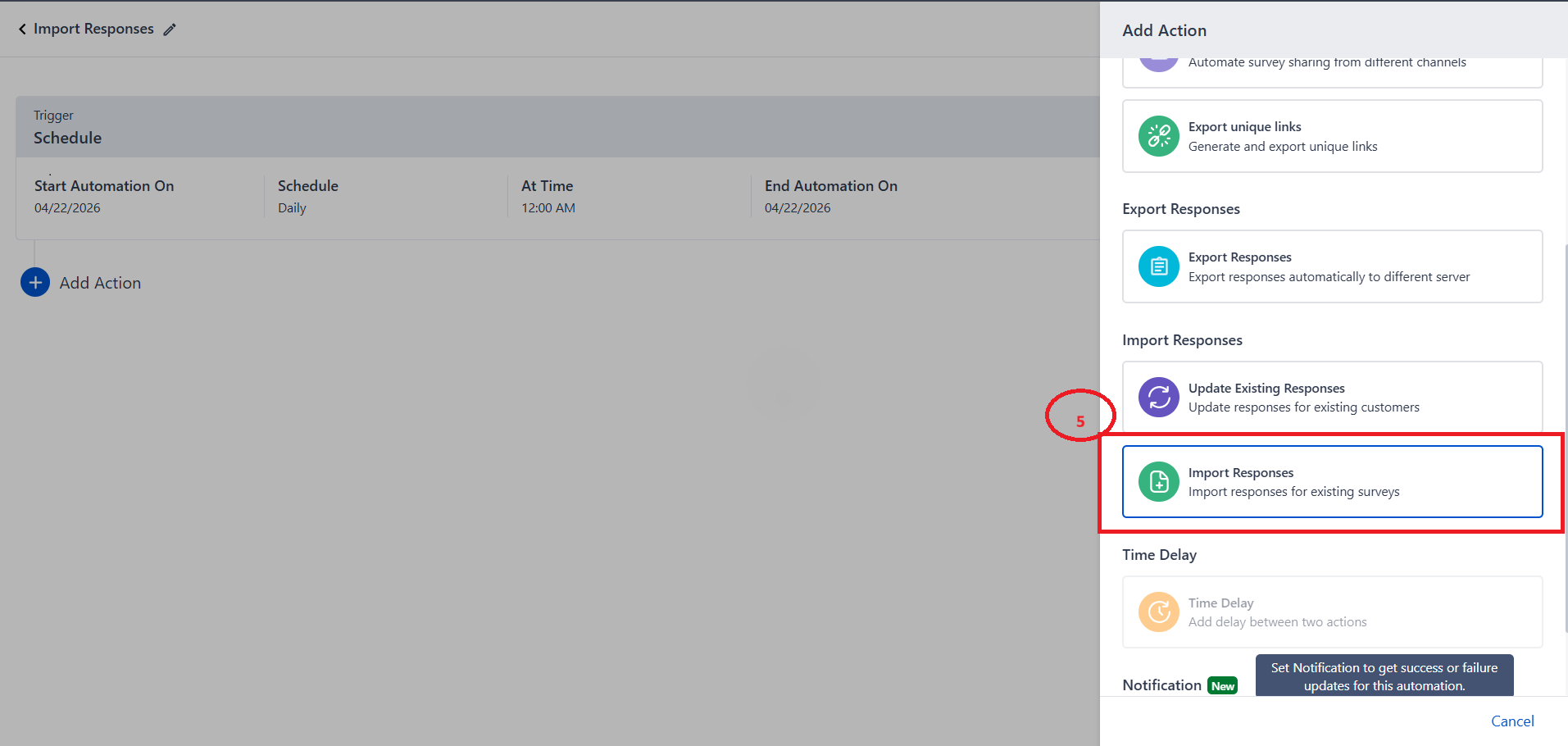Image resolution: width=1568 pixels, height=746 pixels.
Task: Click the End Automation On date field
Action: click(798, 208)
